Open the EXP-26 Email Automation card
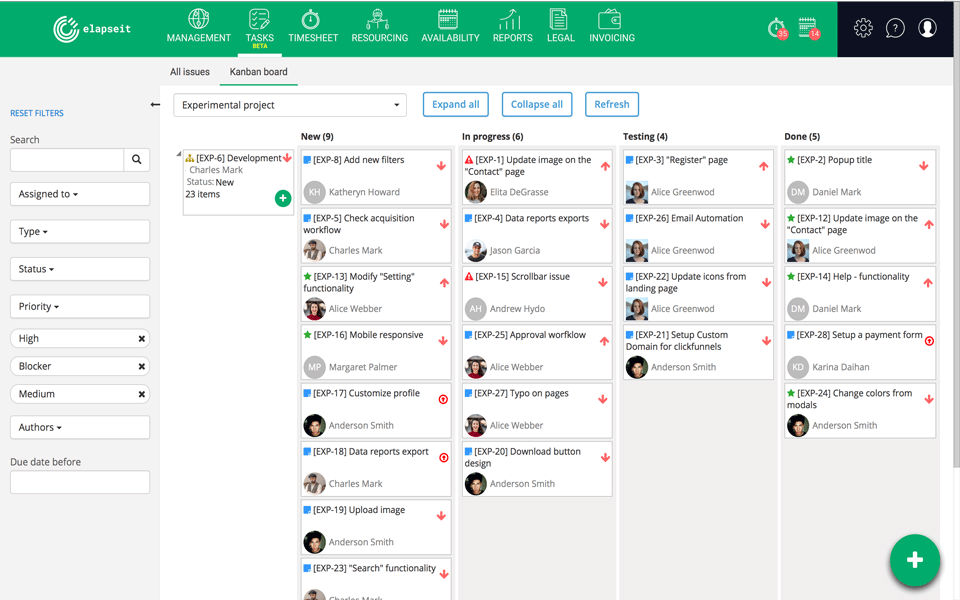 (698, 236)
